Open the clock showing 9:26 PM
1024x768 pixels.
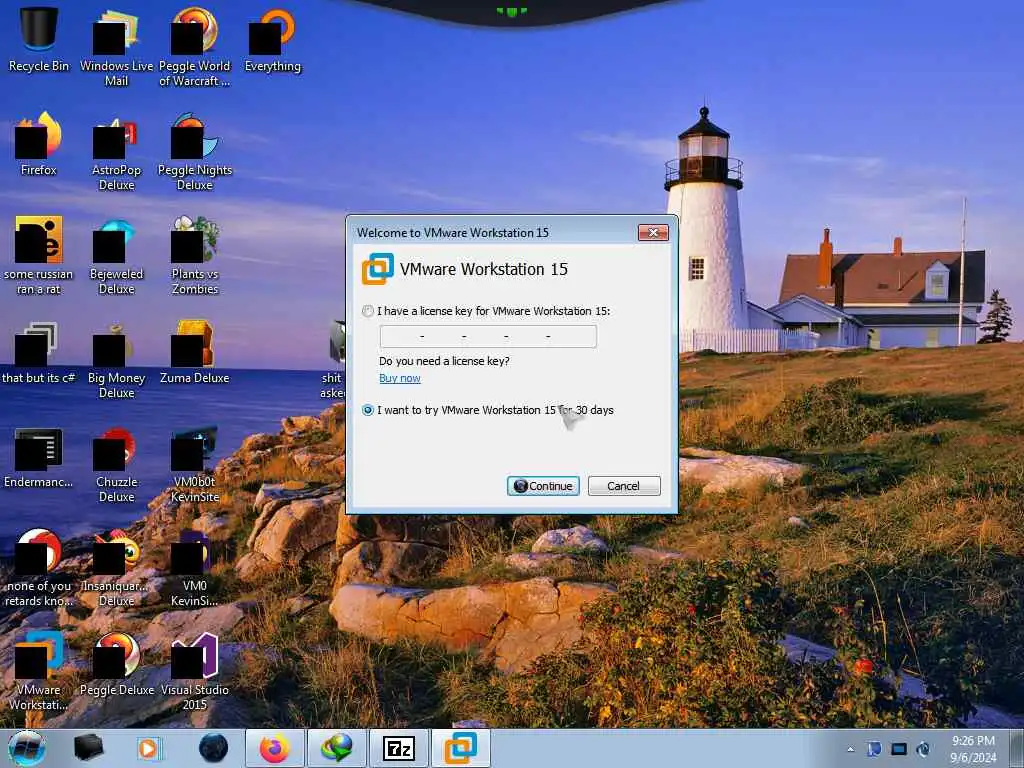click(x=973, y=749)
